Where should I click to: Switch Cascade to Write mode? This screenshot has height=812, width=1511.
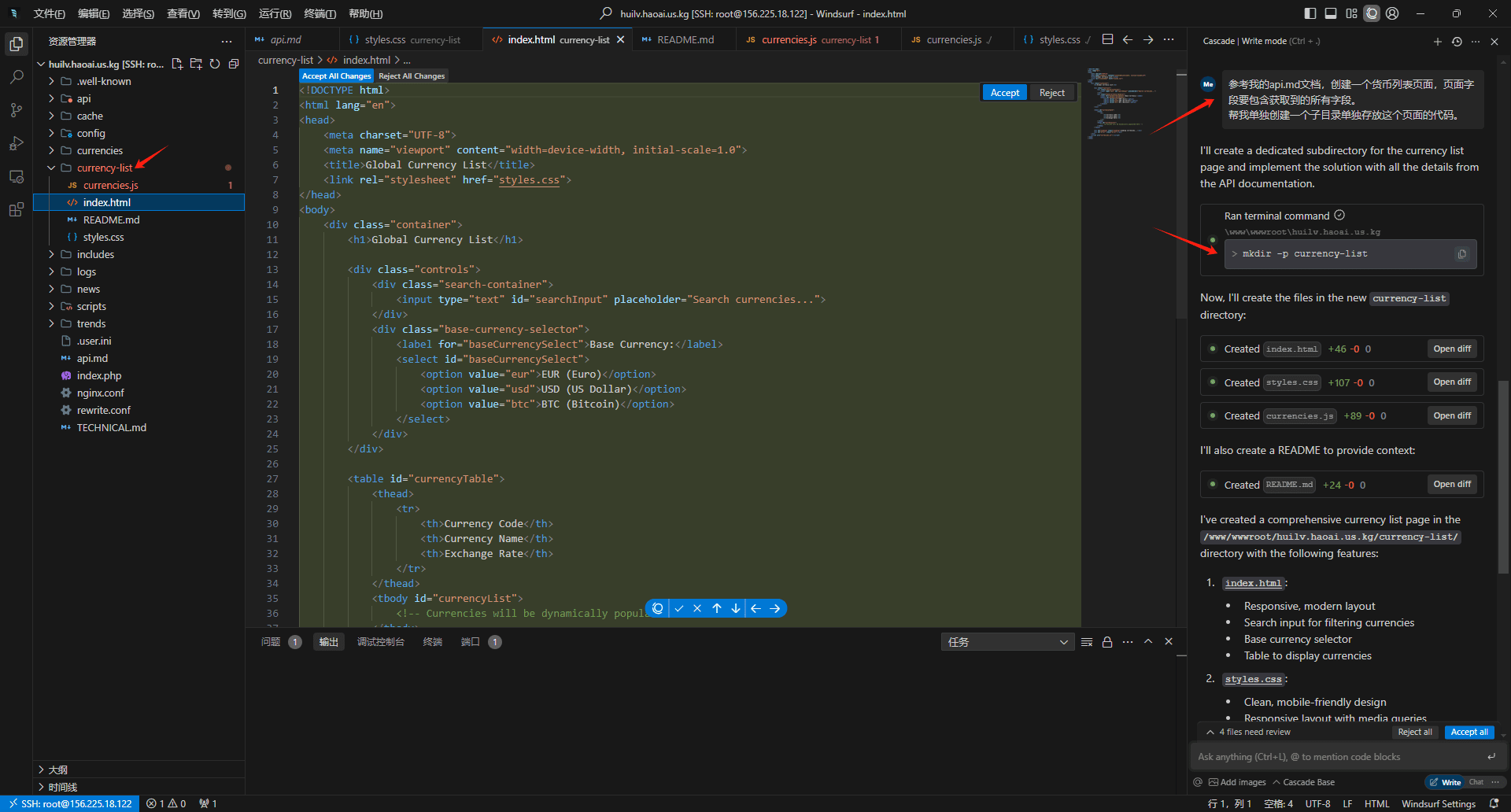[1446, 782]
